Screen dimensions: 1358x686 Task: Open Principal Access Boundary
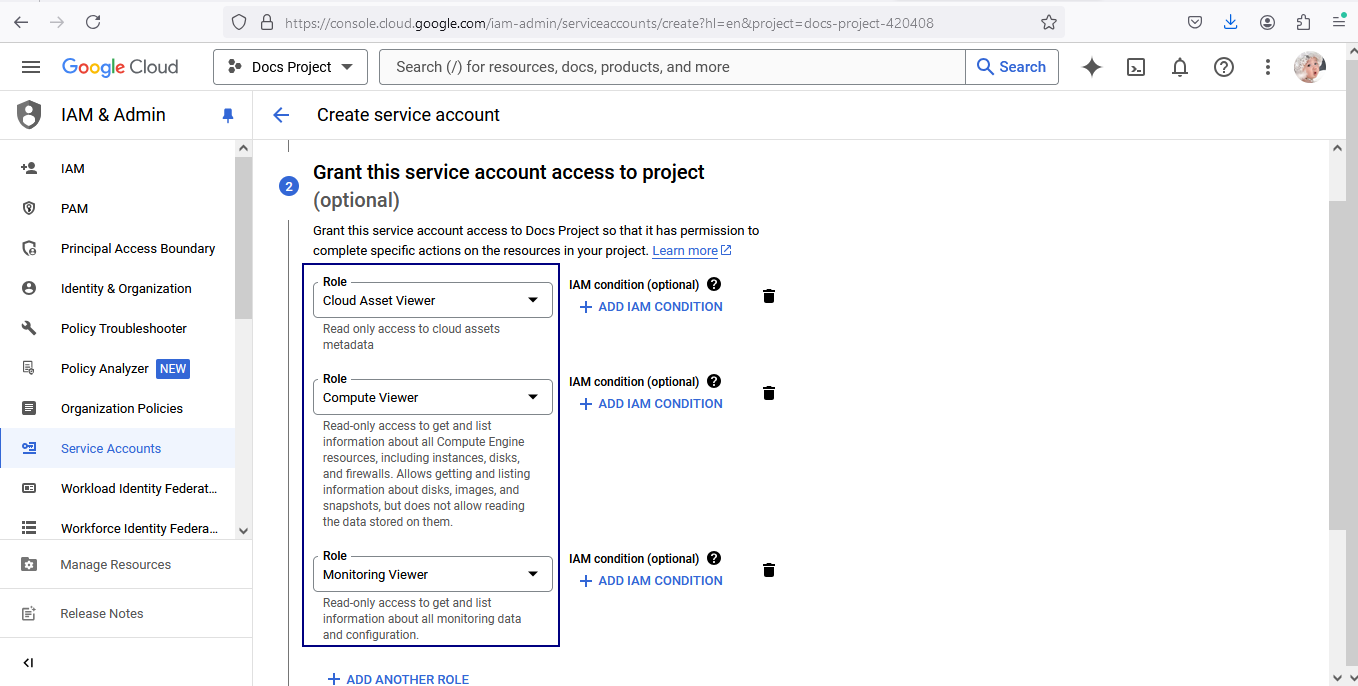click(x=118, y=248)
